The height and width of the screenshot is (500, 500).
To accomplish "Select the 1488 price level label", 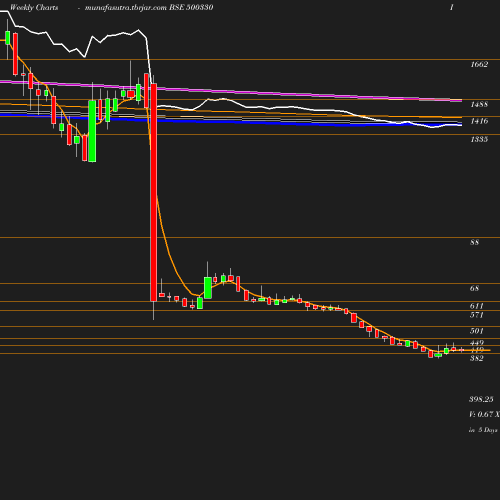I will tap(479, 104).
